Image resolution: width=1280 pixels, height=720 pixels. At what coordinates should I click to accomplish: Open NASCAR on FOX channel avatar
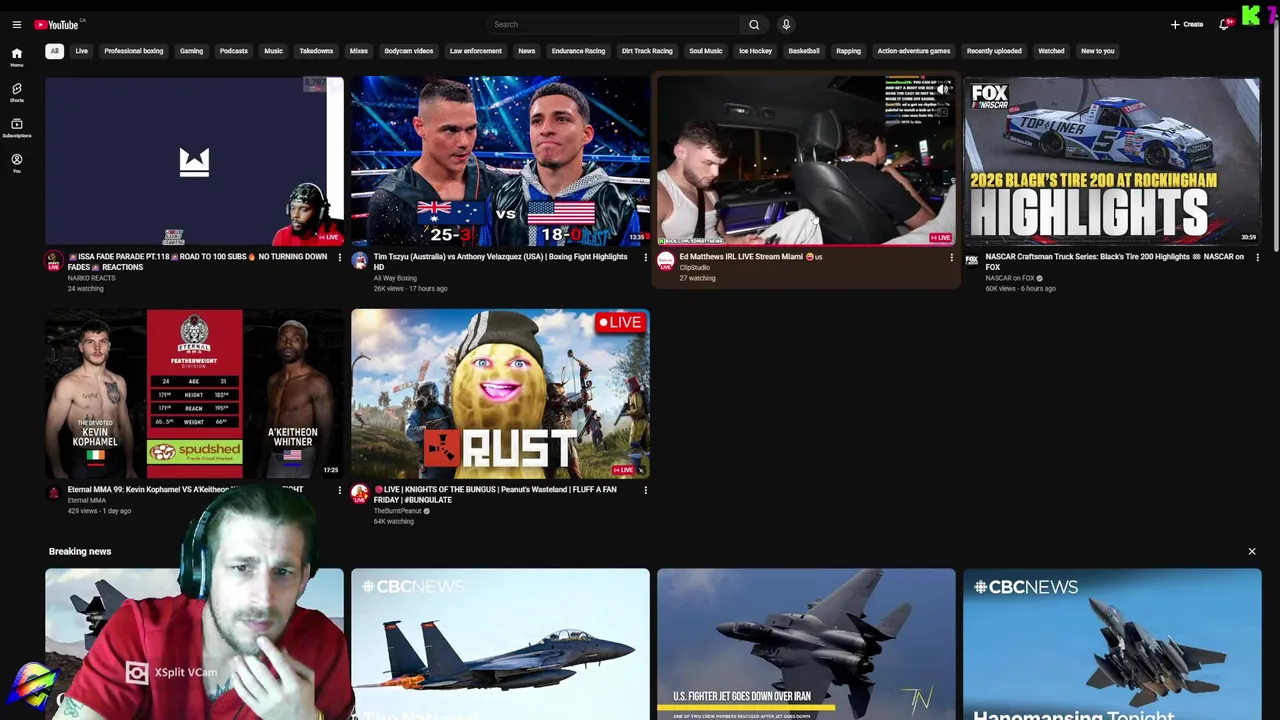(x=971, y=260)
